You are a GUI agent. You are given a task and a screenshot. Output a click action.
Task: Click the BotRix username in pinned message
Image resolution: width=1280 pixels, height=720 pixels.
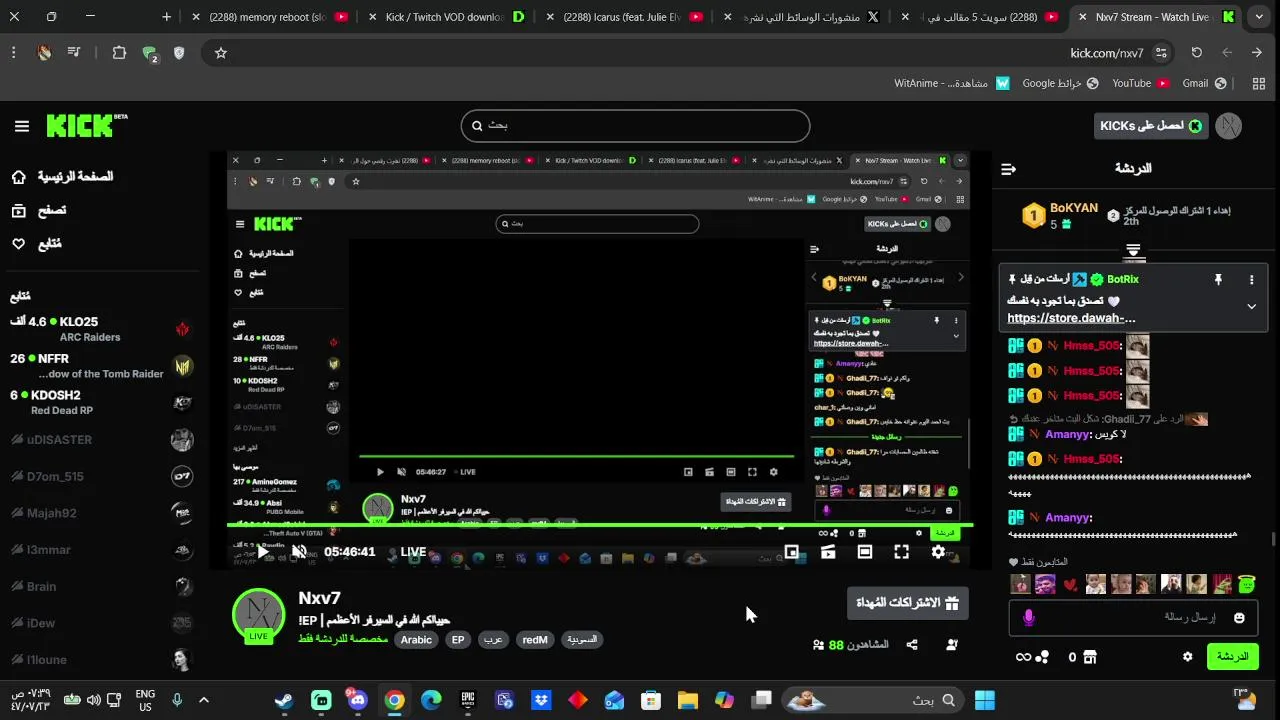pos(1123,280)
